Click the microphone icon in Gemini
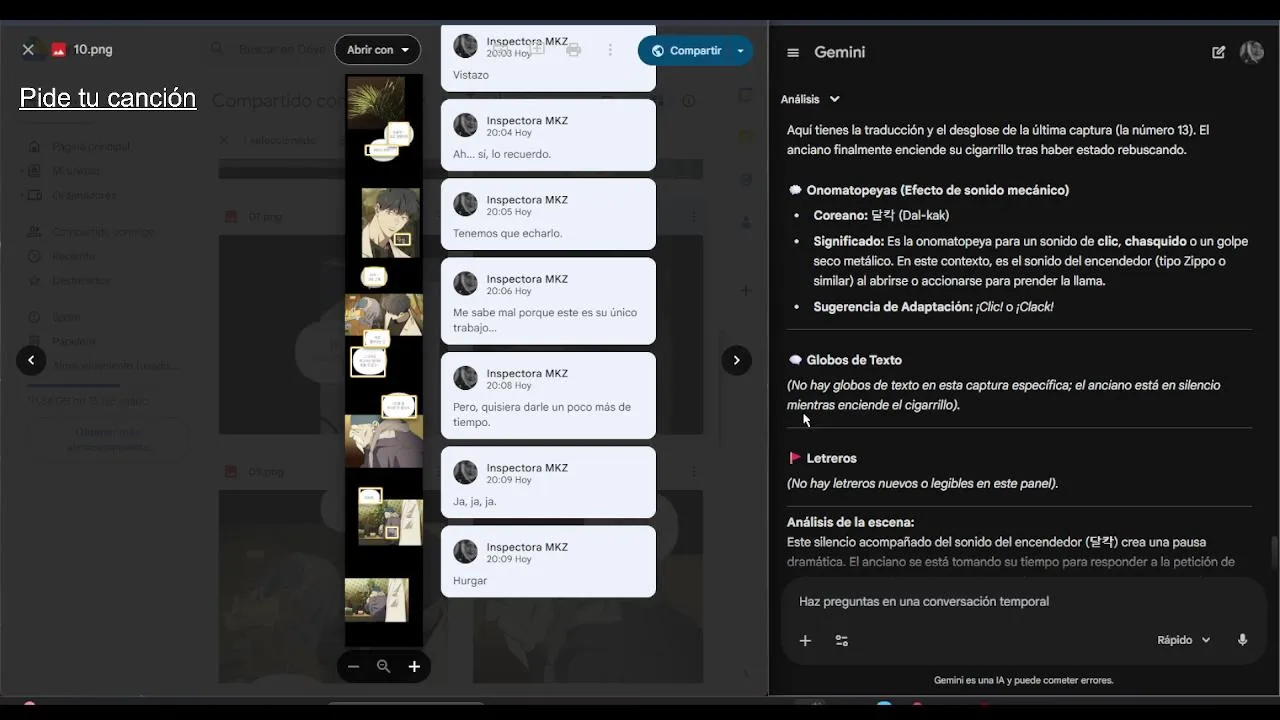The image size is (1280, 720). [1242, 640]
